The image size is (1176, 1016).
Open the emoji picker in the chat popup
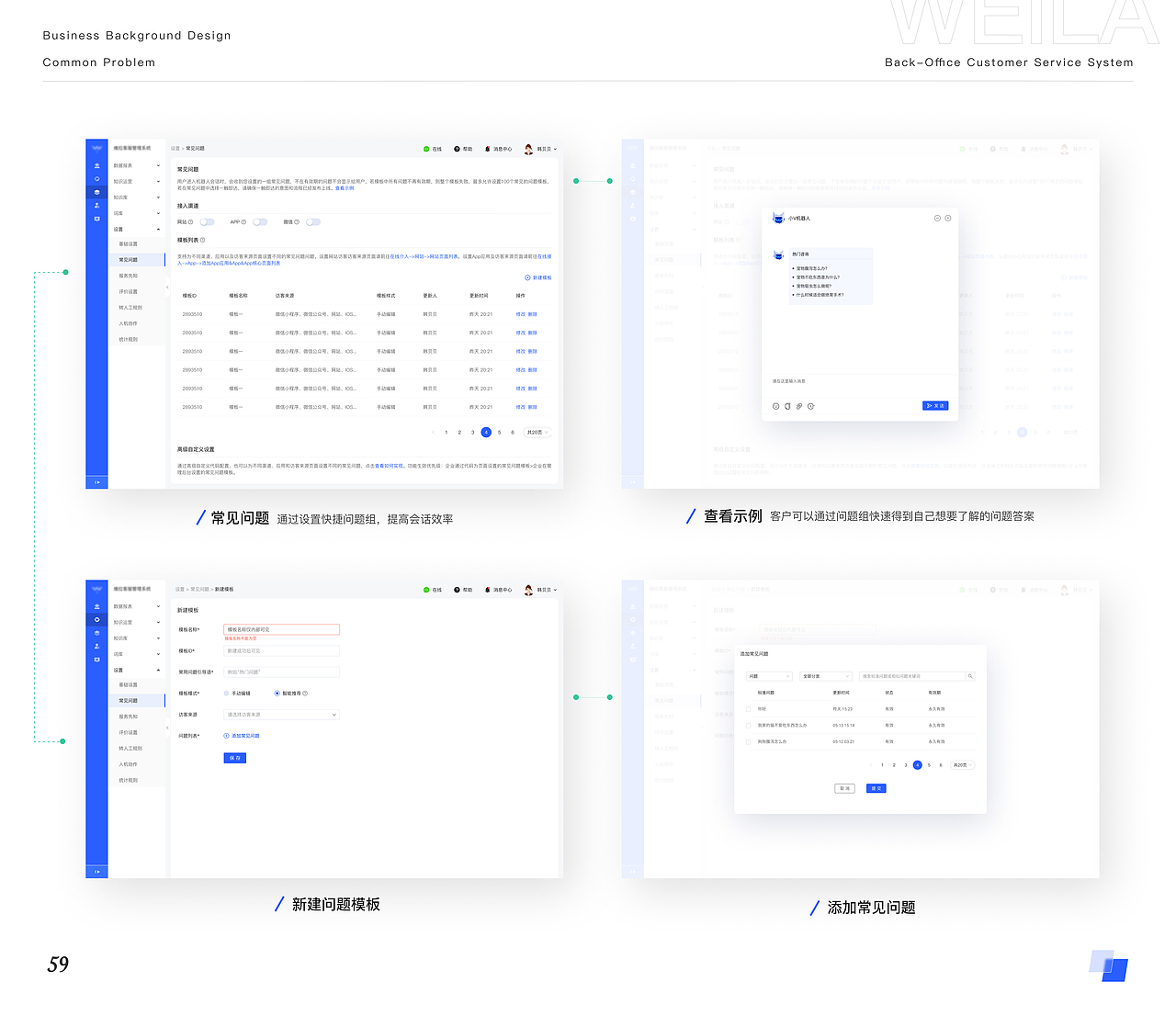tap(775, 406)
